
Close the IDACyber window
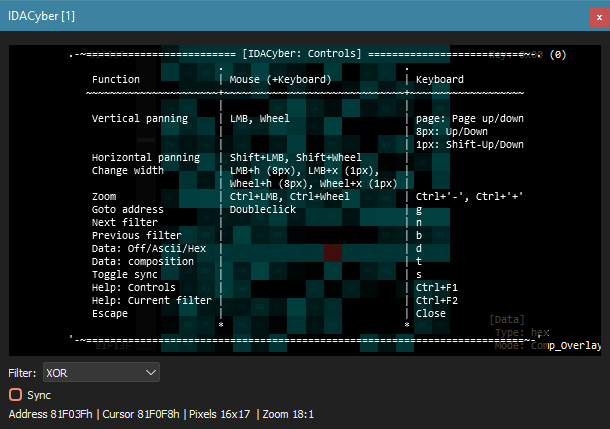tap(599, 18)
